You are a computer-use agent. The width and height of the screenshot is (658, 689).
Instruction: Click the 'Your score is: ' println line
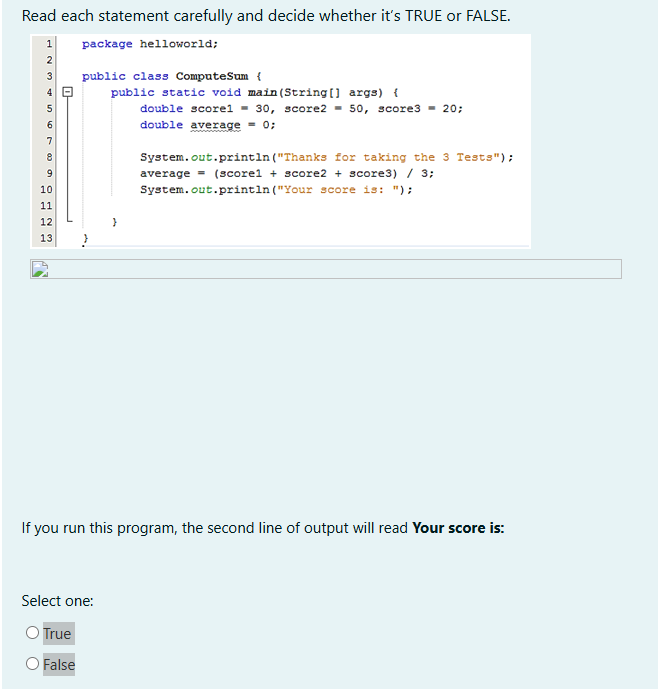tap(276, 190)
